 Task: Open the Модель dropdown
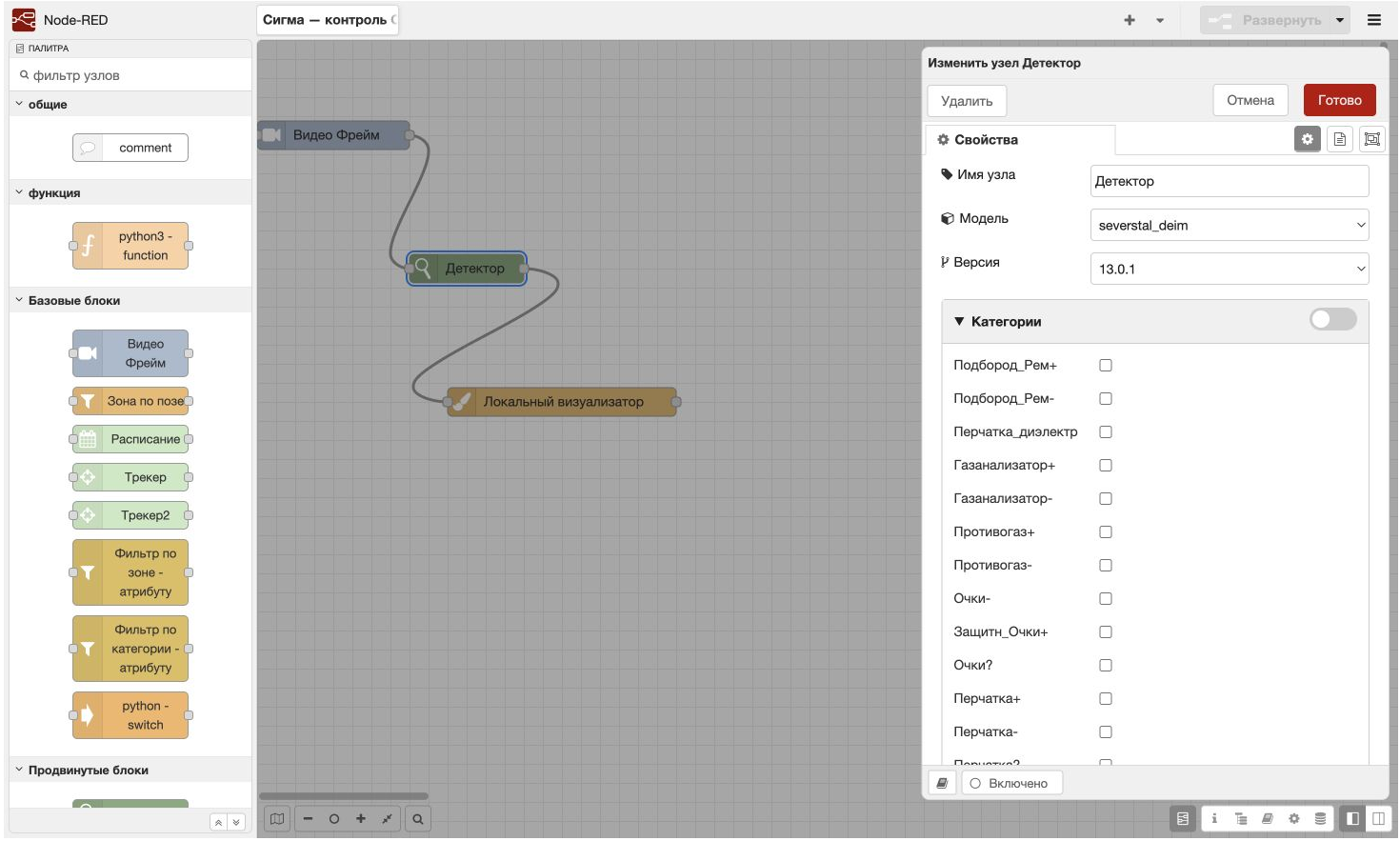pos(1230,225)
